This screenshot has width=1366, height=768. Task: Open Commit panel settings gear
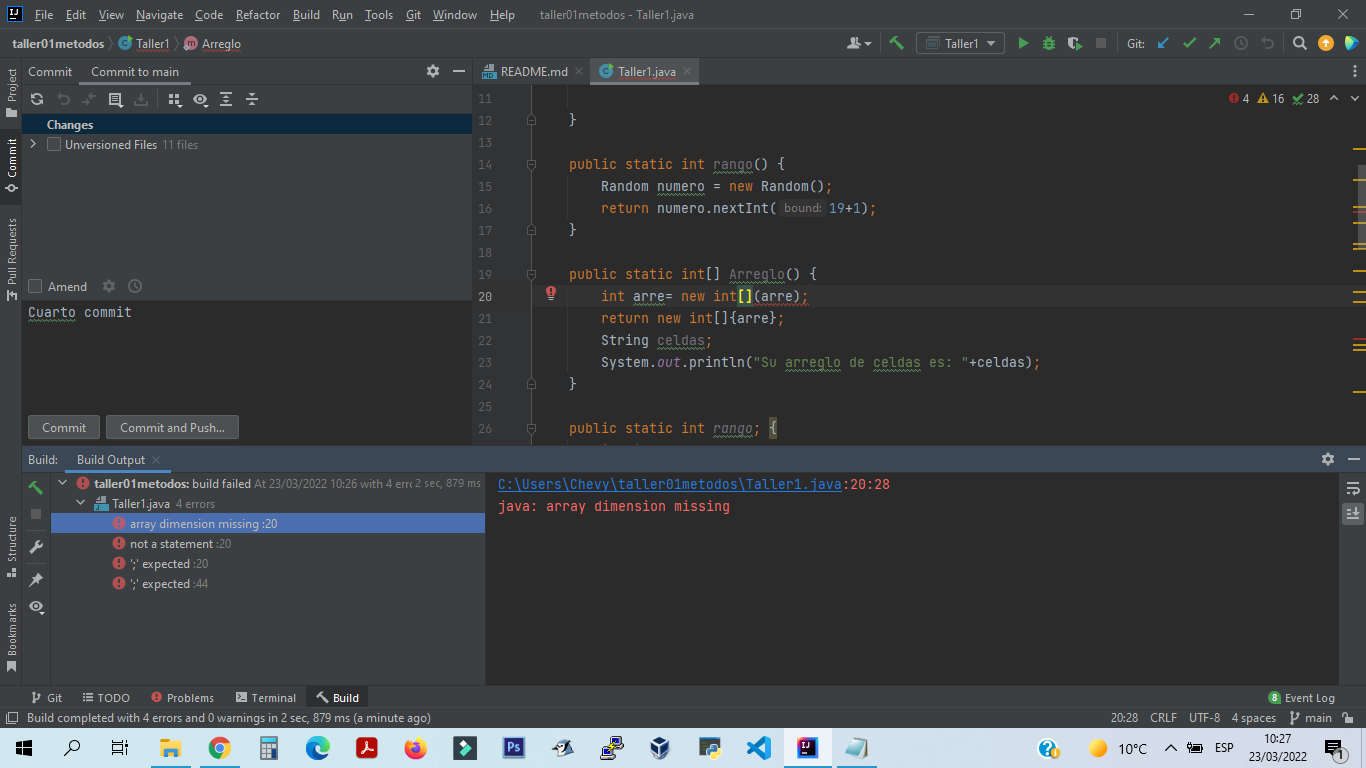click(433, 71)
